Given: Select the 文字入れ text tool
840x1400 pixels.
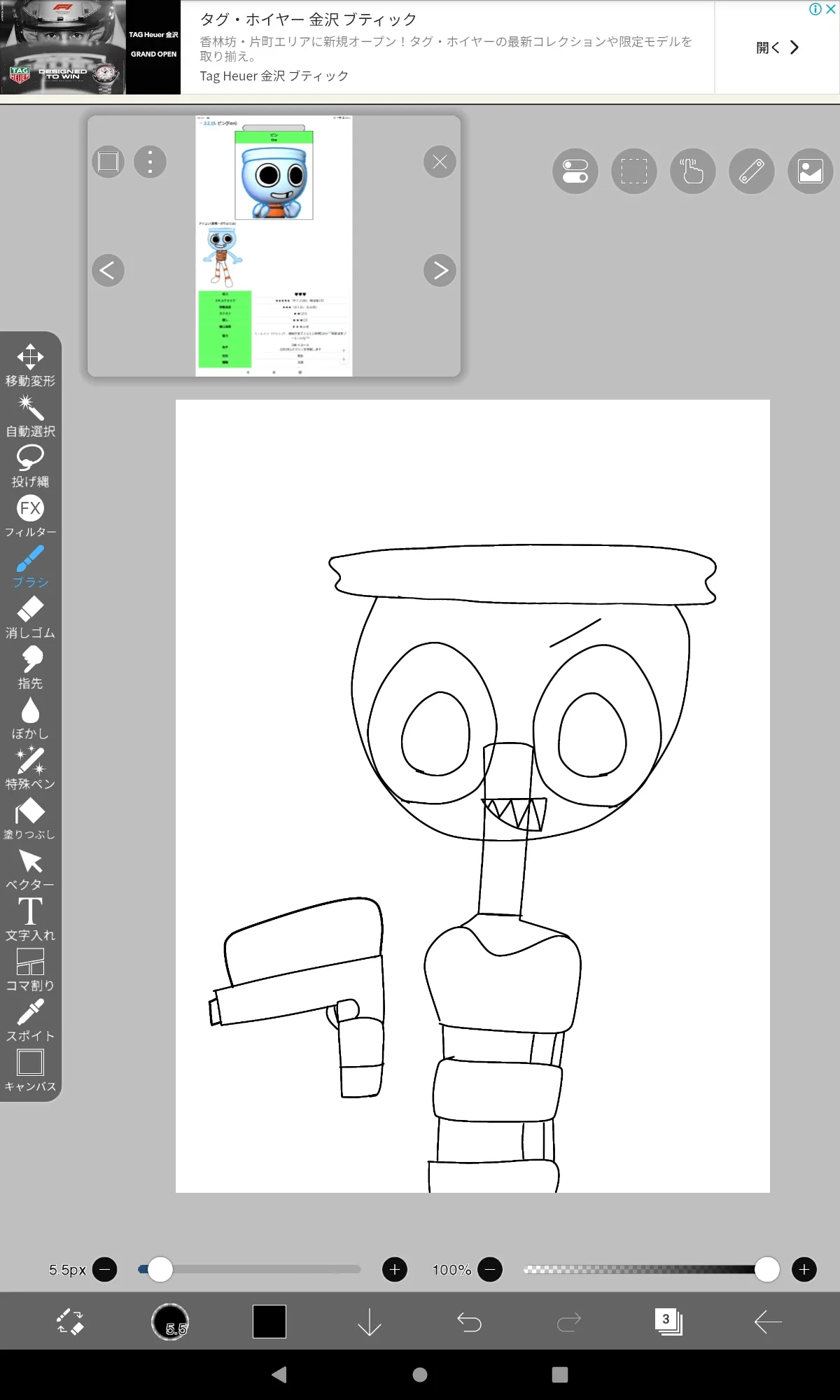Looking at the screenshot, I should tap(30, 920).
